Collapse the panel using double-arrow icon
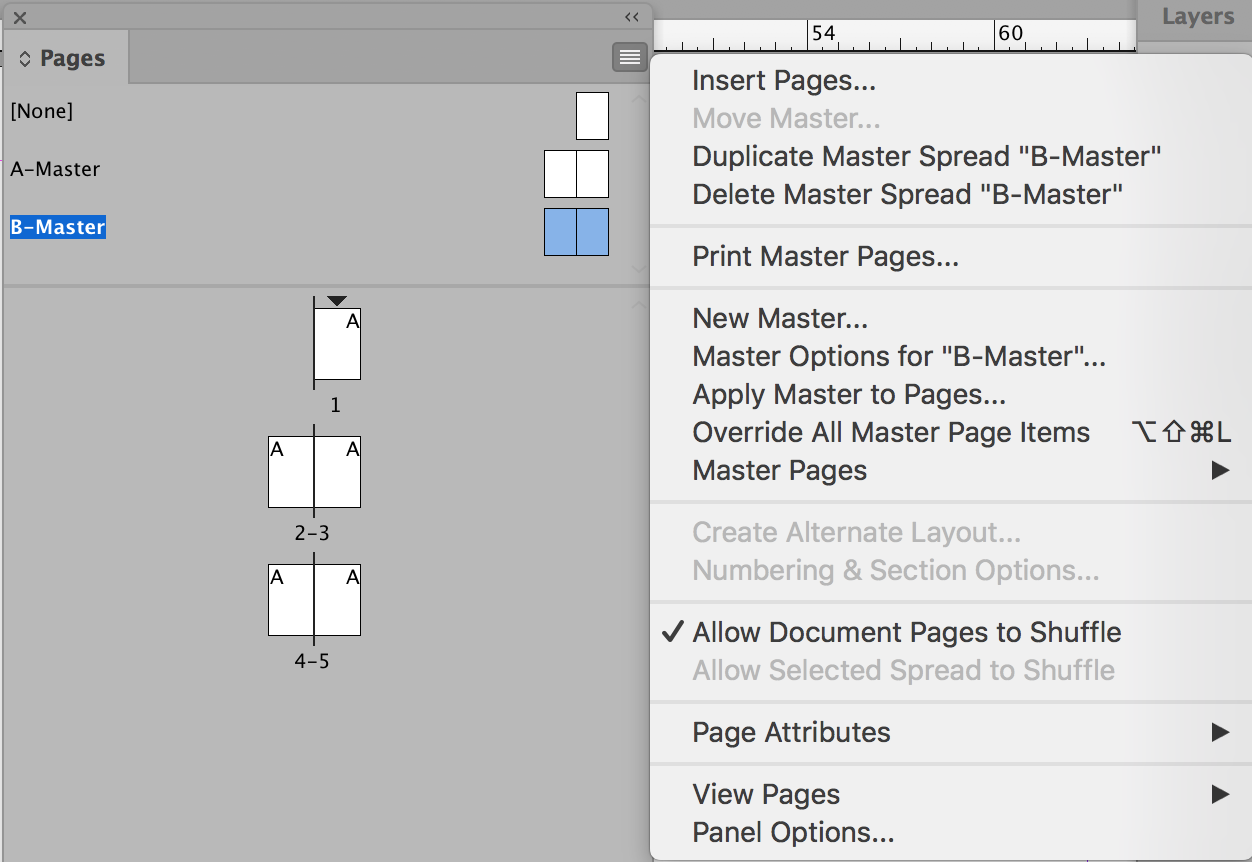This screenshot has height=862, width=1252. pos(631,17)
